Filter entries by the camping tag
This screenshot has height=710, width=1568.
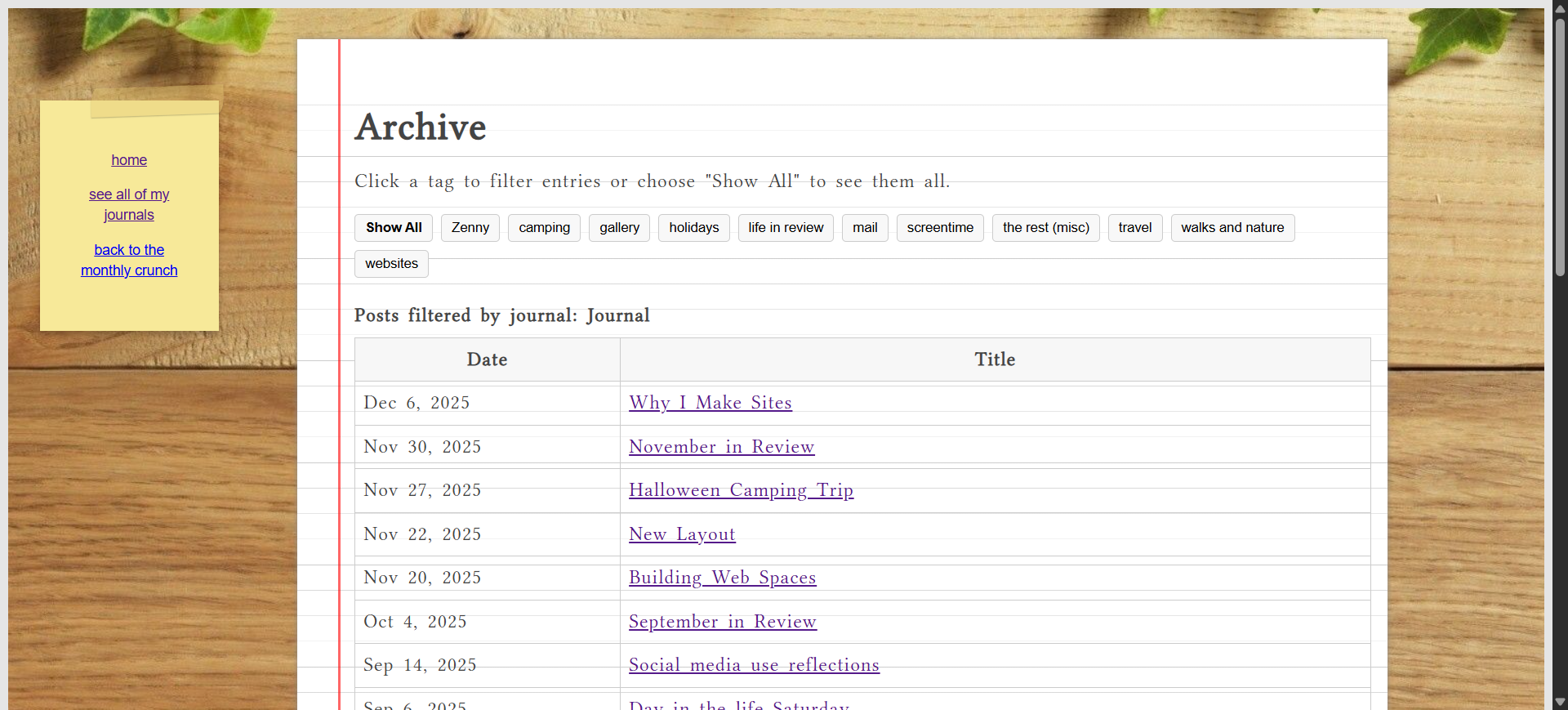click(x=544, y=228)
